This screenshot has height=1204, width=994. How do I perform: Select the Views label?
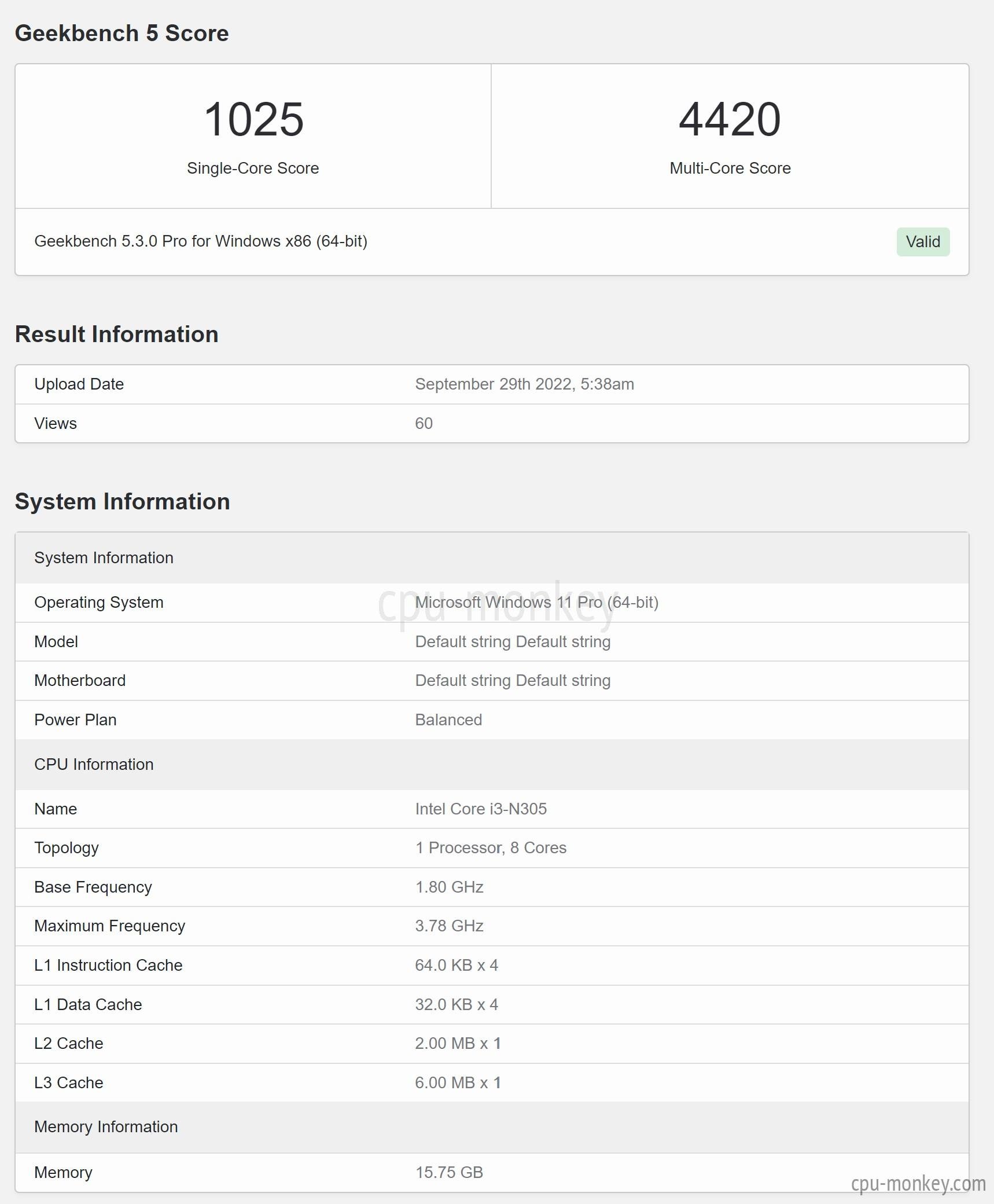pos(56,424)
